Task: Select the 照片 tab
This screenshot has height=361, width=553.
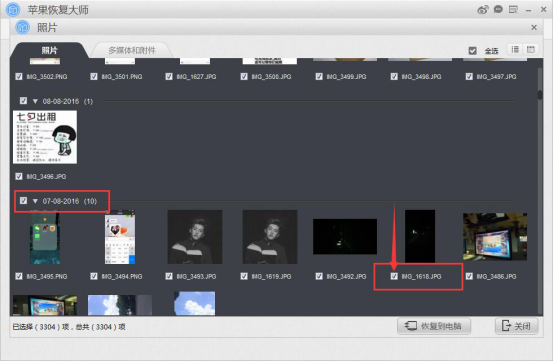Action: tap(49, 50)
